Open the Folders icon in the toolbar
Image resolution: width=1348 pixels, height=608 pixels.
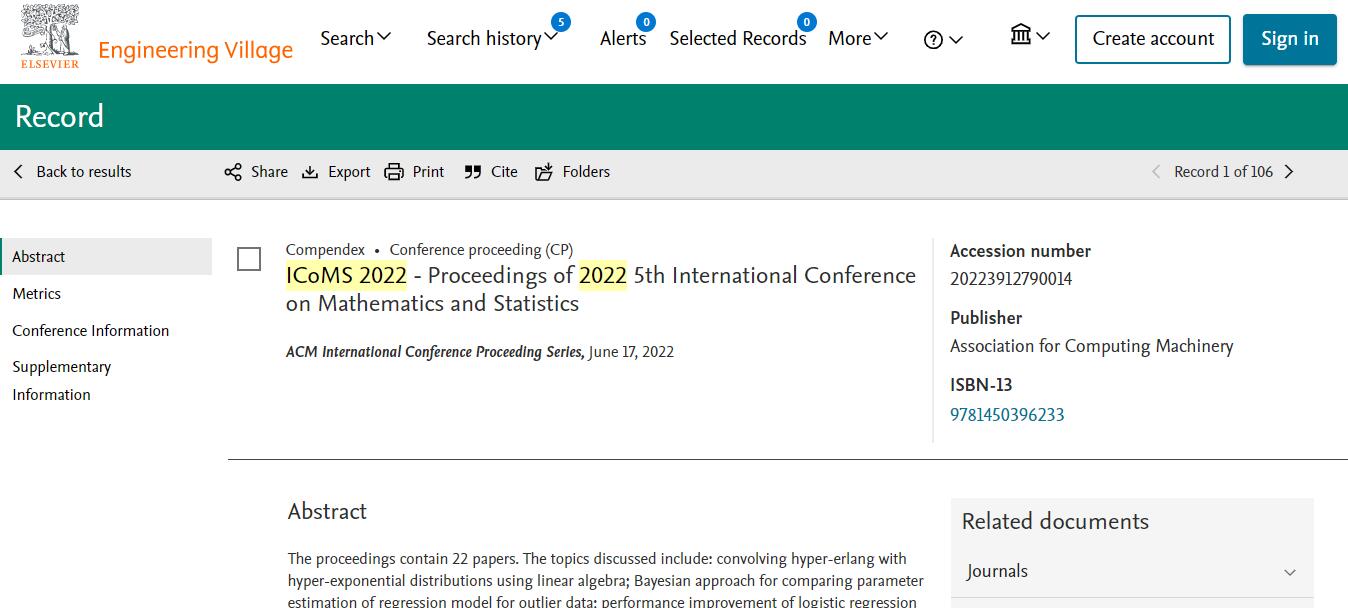(x=544, y=172)
